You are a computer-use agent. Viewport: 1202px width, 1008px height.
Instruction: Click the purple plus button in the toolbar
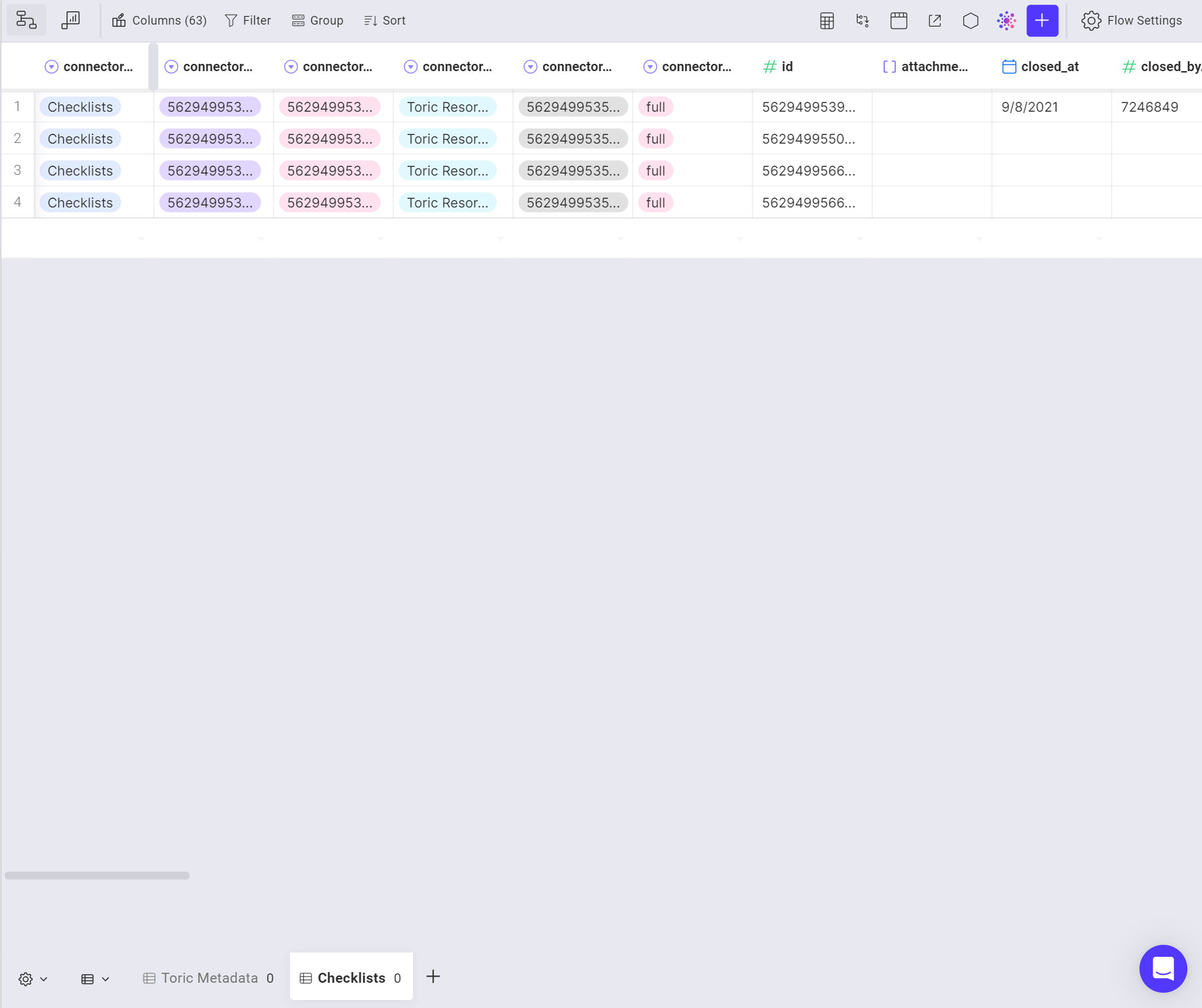click(1042, 21)
